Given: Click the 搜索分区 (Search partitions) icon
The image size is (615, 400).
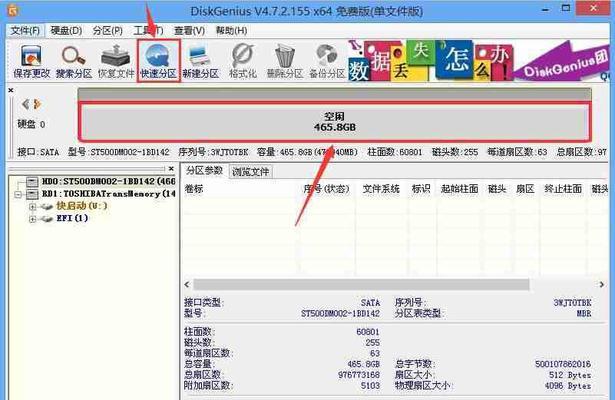Looking at the screenshot, I should 74,61.
